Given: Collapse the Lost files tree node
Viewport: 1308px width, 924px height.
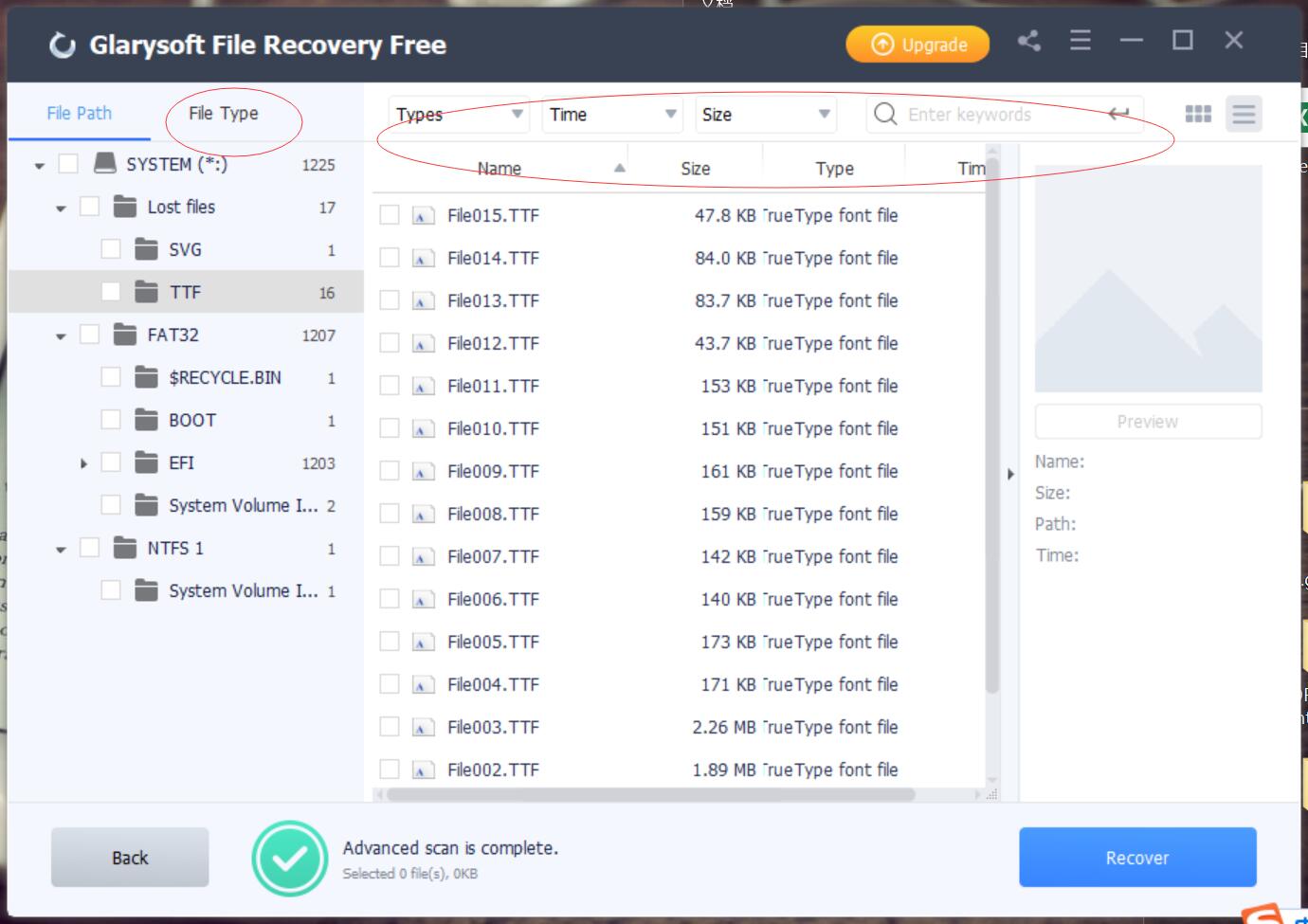Looking at the screenshot, I should click(61, 208).
